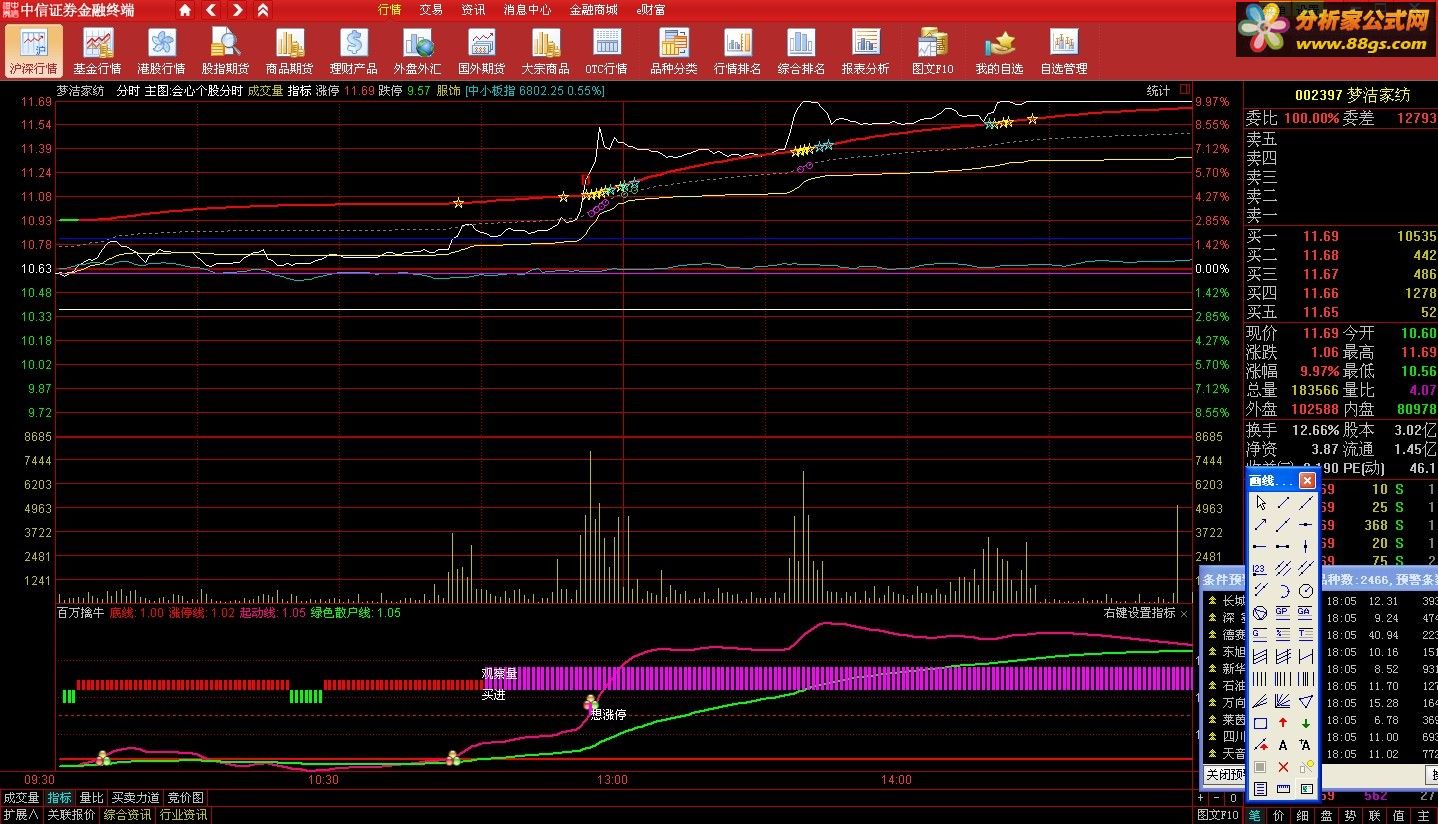1438x824 pixels.
Task: Go to home via house icon
Action: pyautogui.click(x=185, y=10)
